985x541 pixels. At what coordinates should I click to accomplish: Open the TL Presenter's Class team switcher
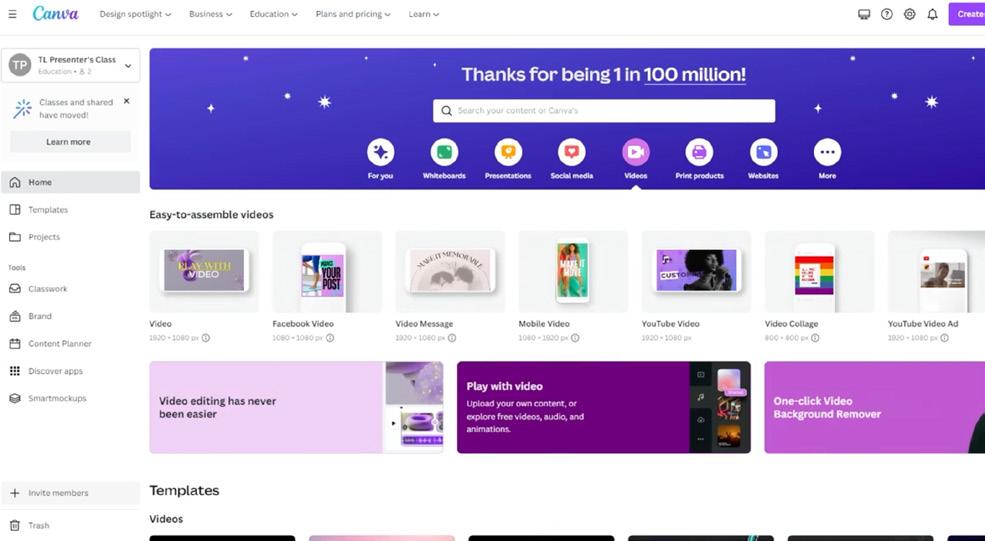70,65
